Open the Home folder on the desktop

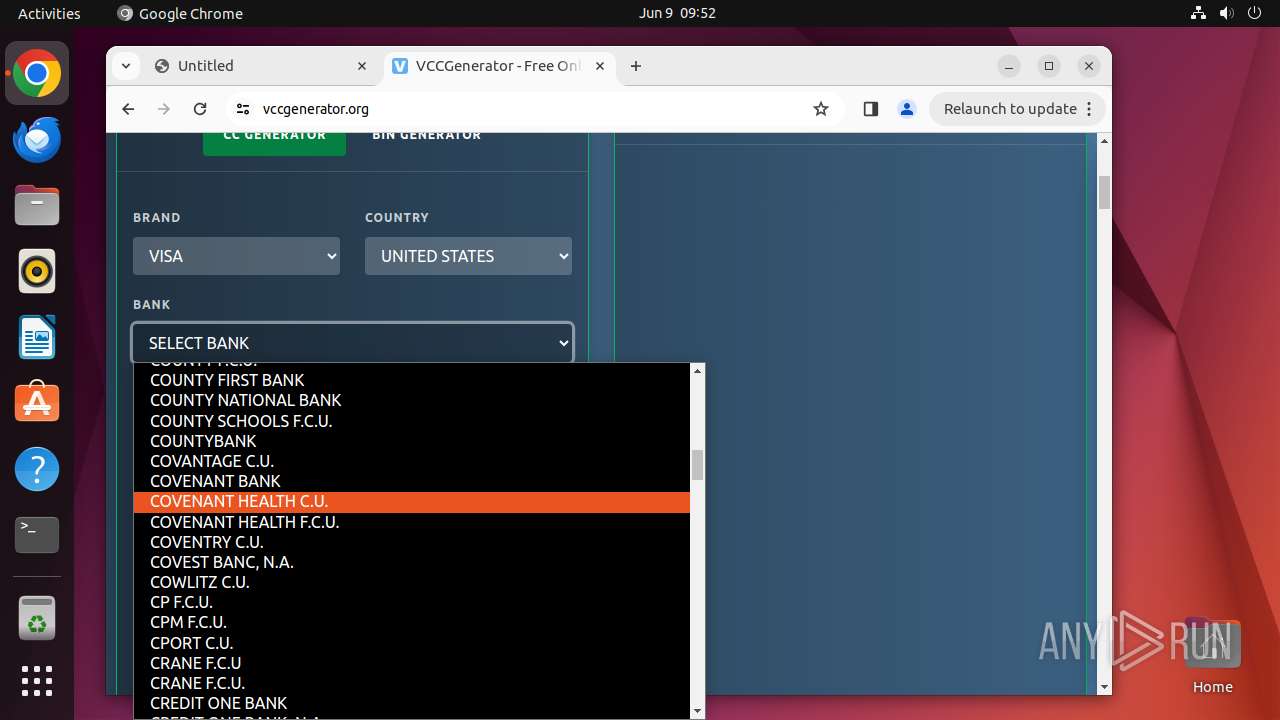1212,655
